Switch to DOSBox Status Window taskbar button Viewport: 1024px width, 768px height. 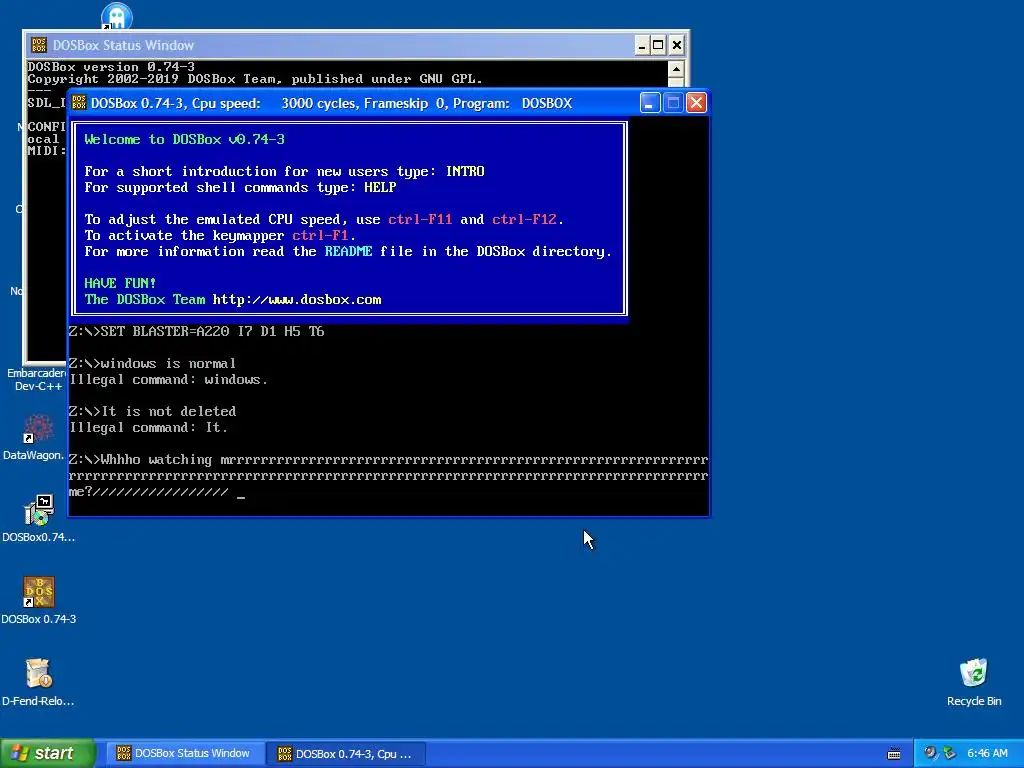pyautogui.click(x=184, y=753)
